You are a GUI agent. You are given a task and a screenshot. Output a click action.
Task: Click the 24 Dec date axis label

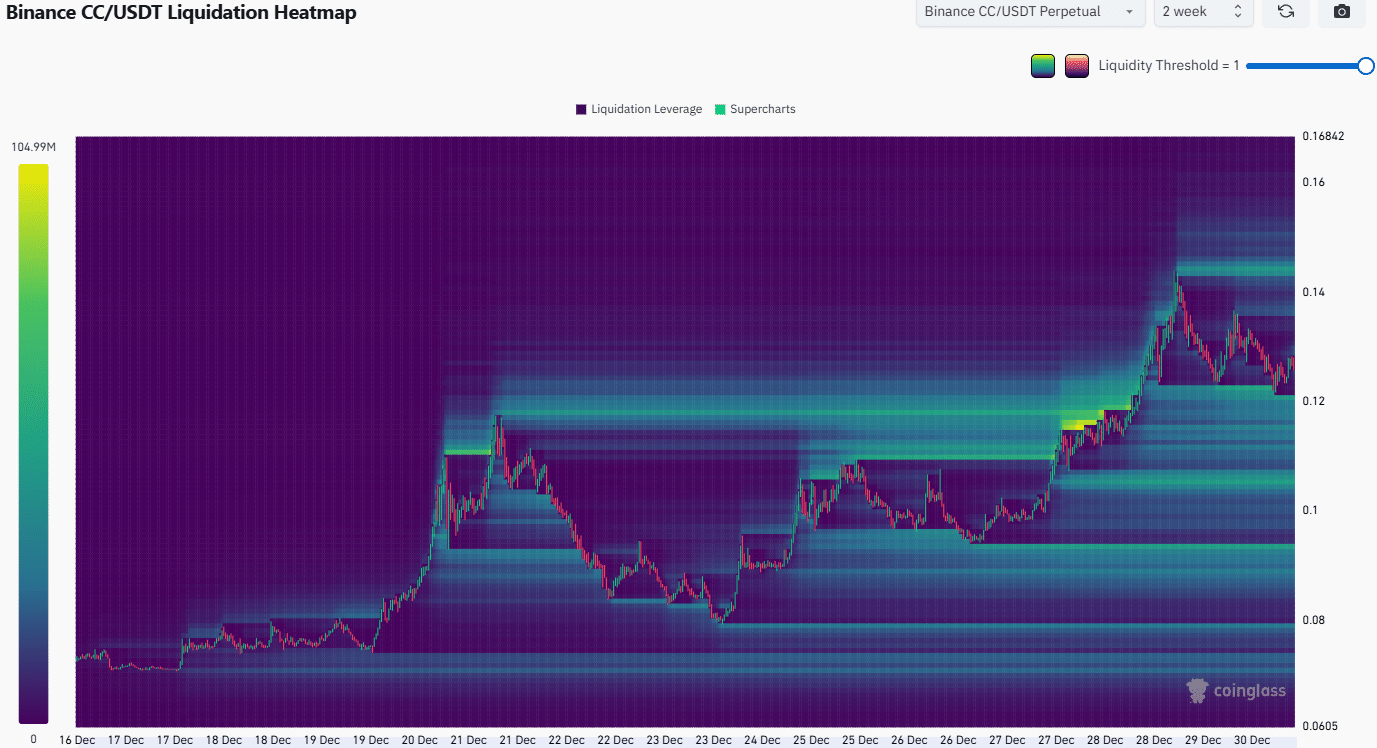coord(763,740)
